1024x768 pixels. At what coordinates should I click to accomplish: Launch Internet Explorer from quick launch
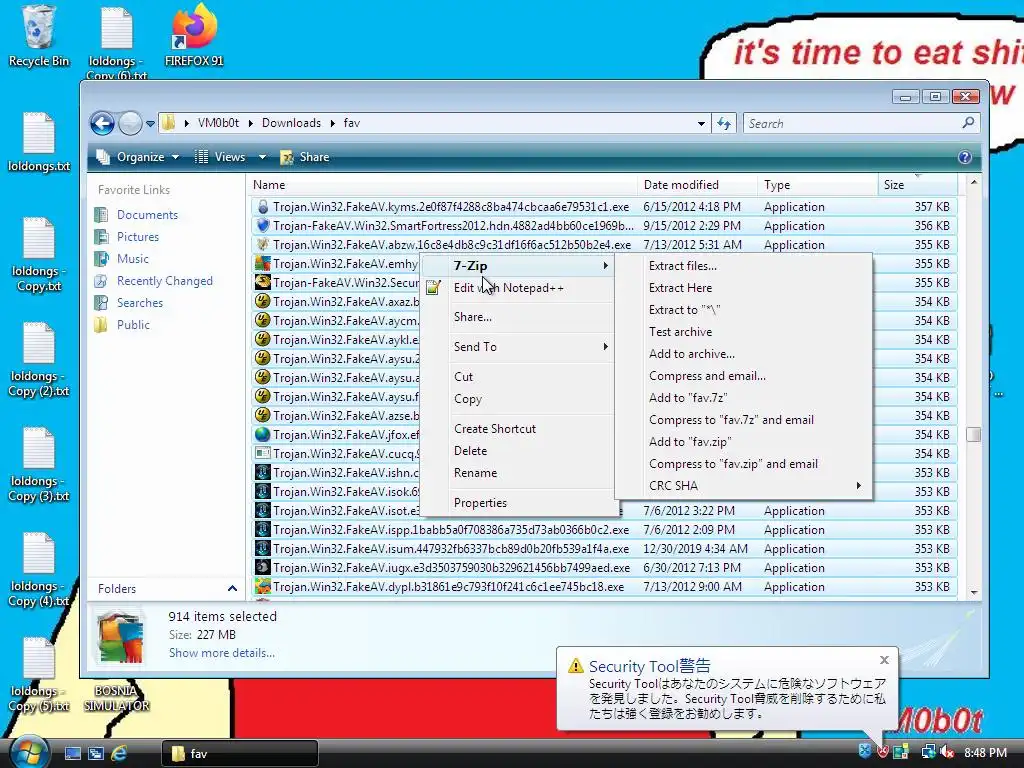tap(120, 753)
